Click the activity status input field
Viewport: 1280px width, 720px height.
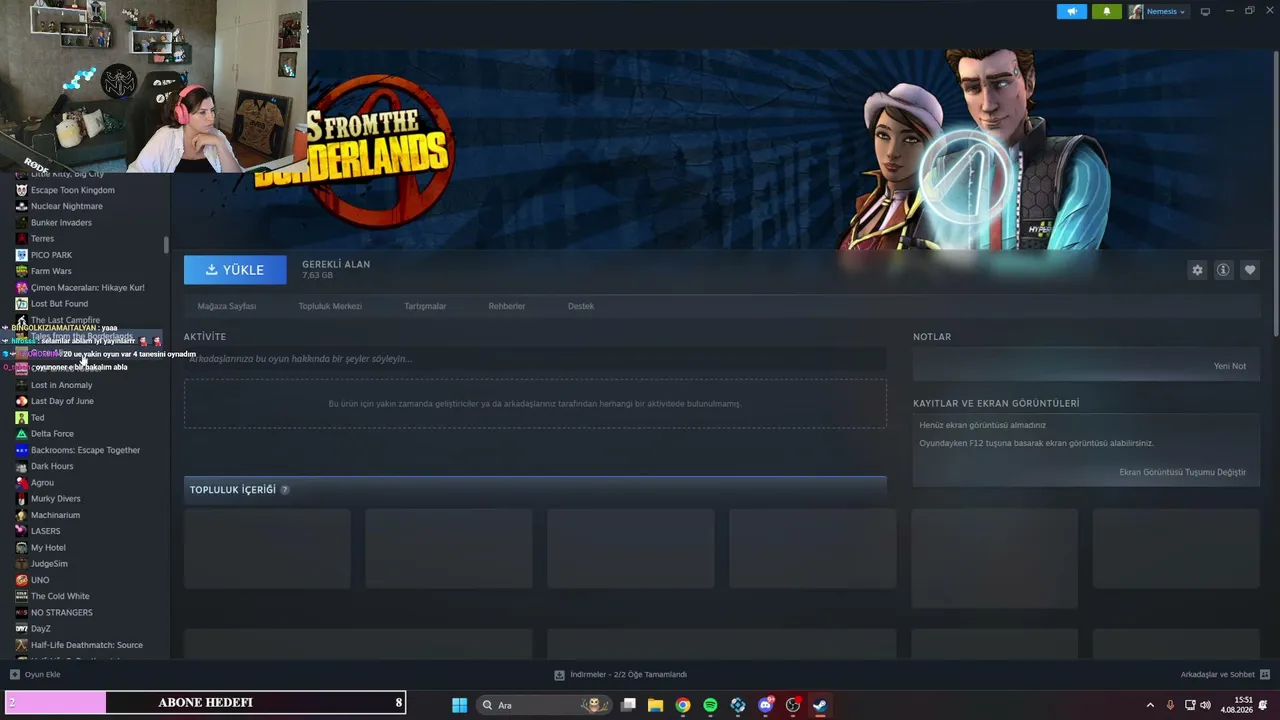click(x=535, y=359)
